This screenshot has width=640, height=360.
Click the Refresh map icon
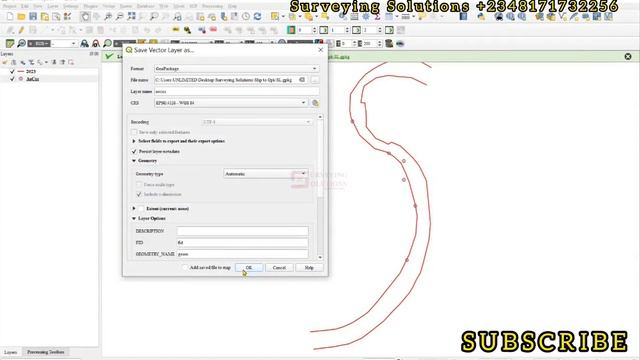(257, 17)
